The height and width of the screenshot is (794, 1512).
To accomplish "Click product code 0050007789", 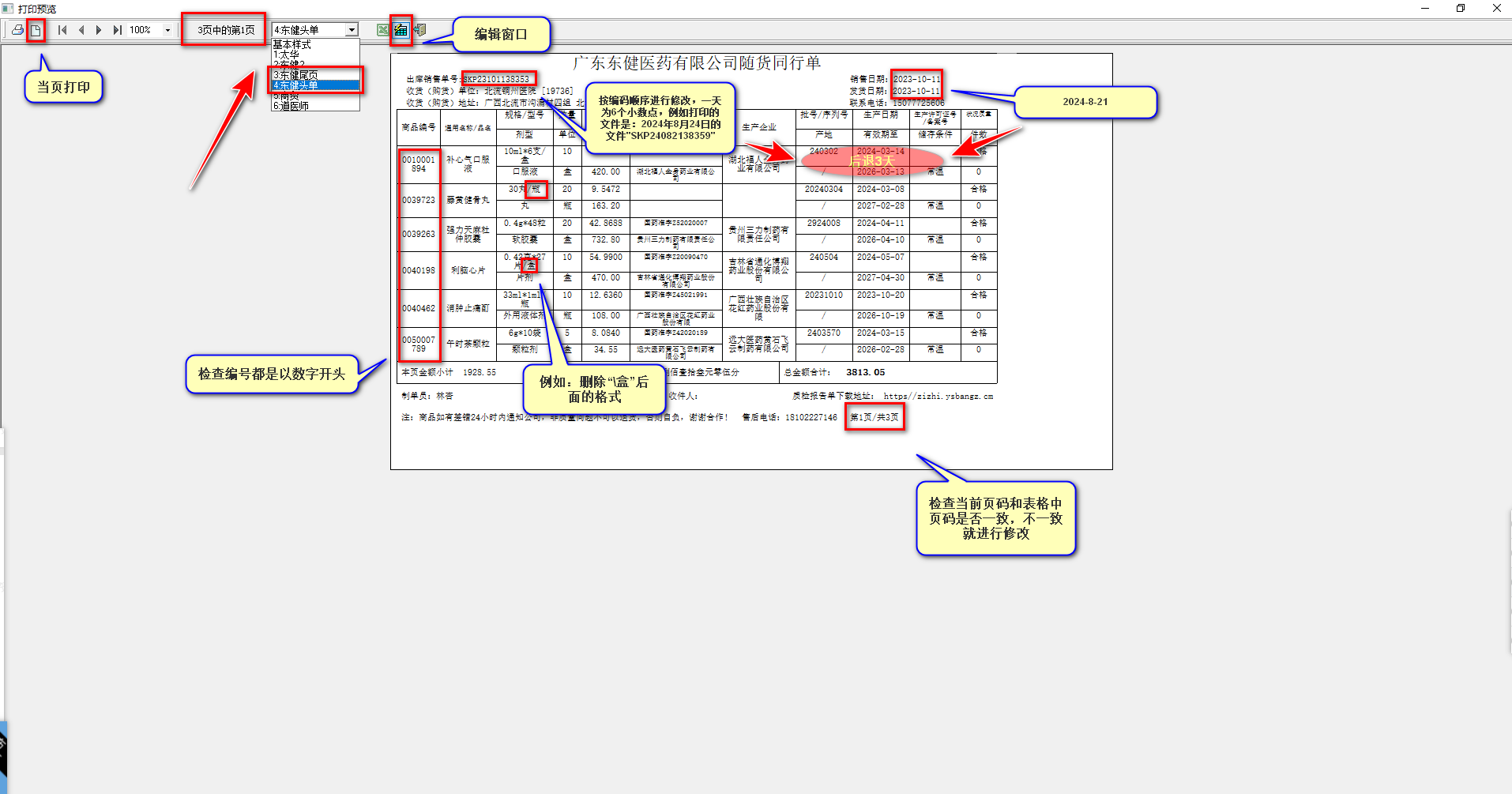I will tap(419, 344).
